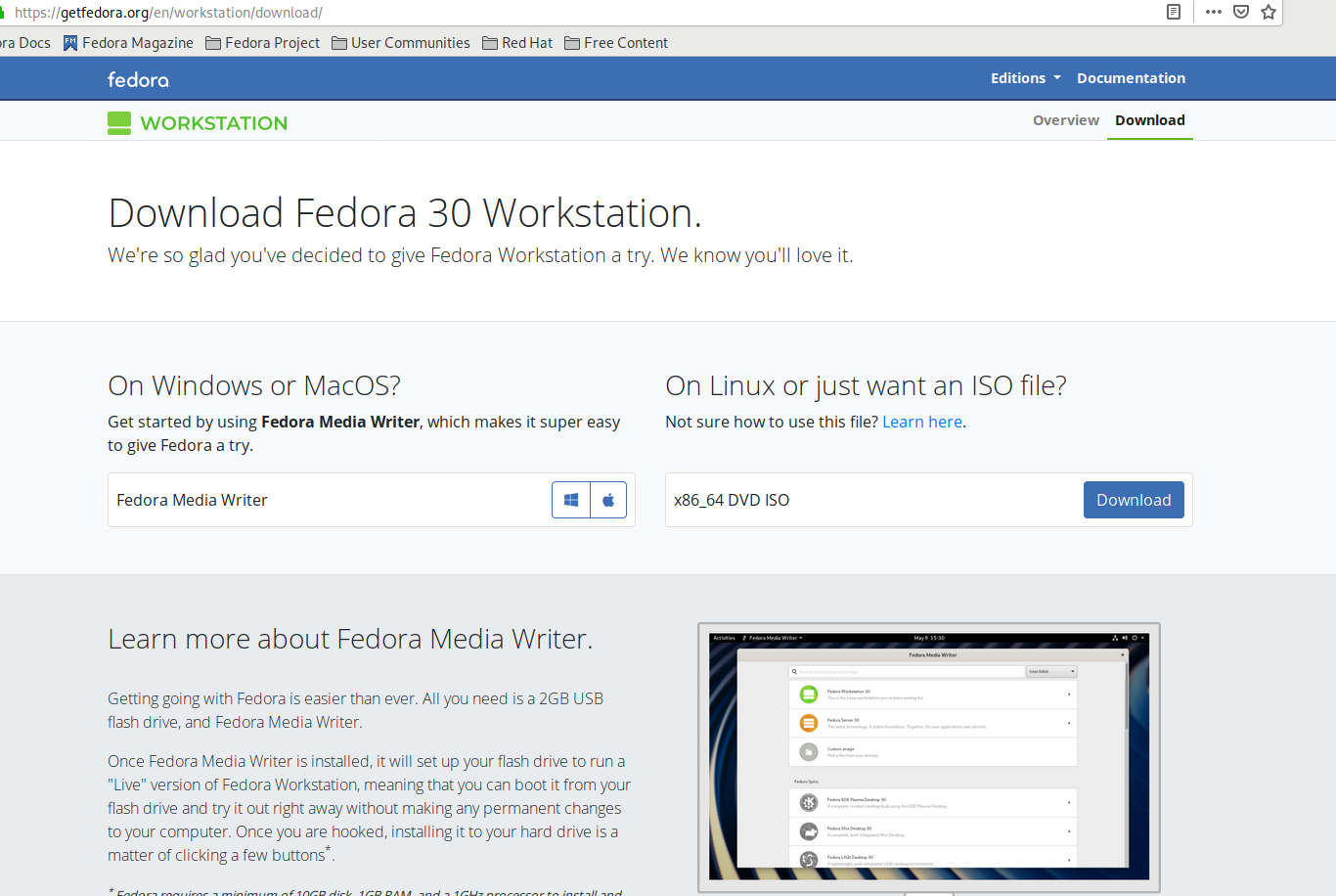Image resolution: width=1336 pixels, height=896 pixels.
Task: Click the fedora logo in the header
Action: tap(138, 79)
